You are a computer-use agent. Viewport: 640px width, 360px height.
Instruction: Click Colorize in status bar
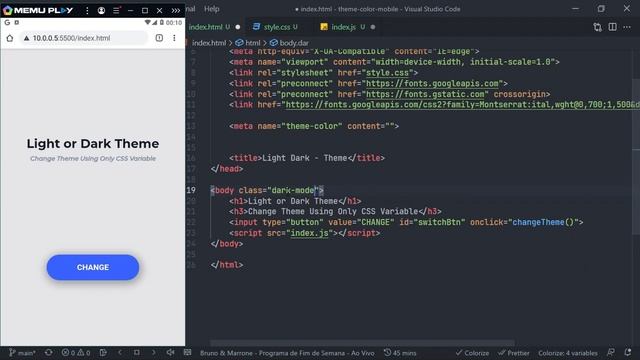click(472, 353)
